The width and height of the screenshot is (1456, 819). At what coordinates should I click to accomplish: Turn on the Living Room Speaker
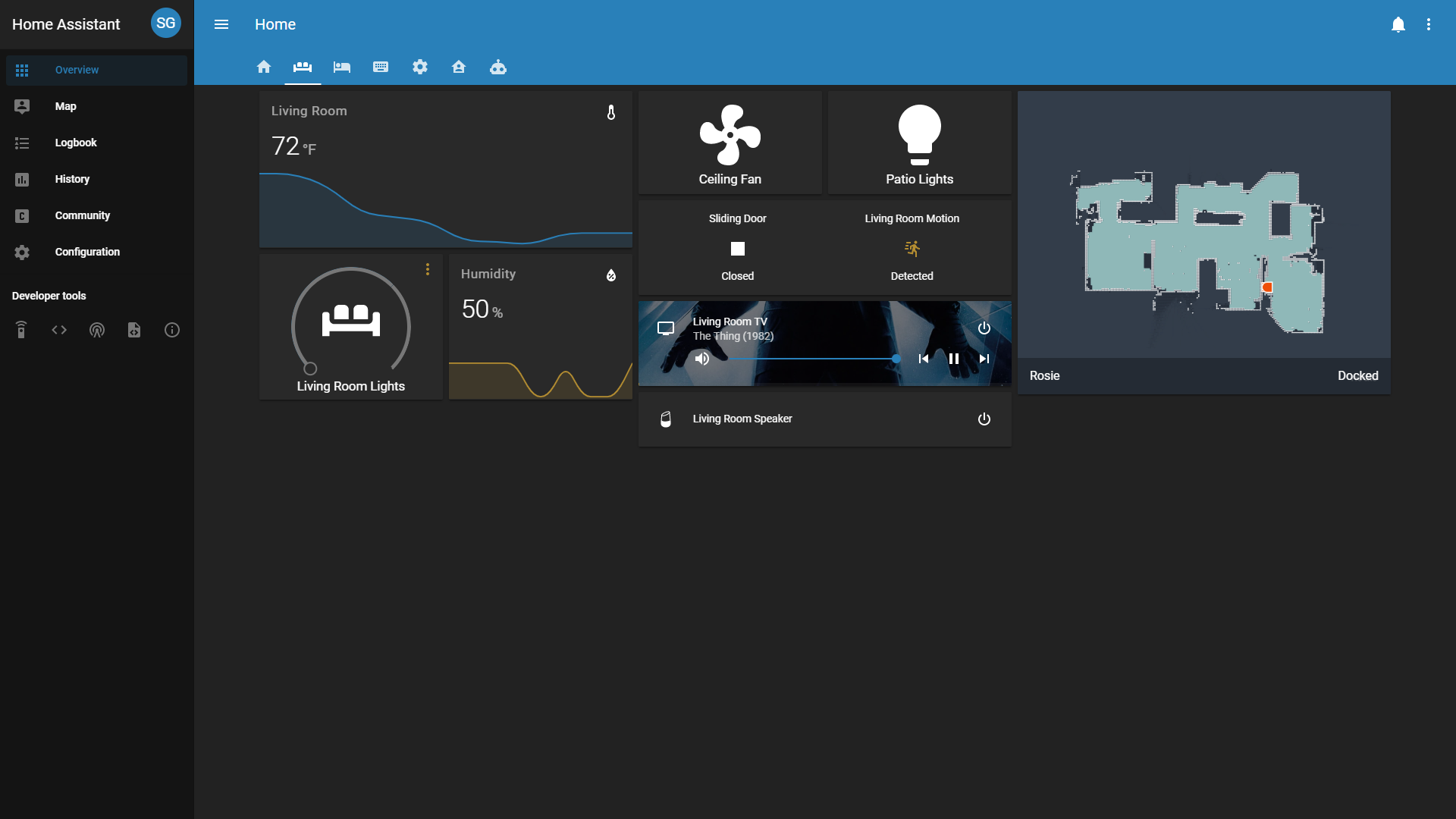click(x=984, y=419)
